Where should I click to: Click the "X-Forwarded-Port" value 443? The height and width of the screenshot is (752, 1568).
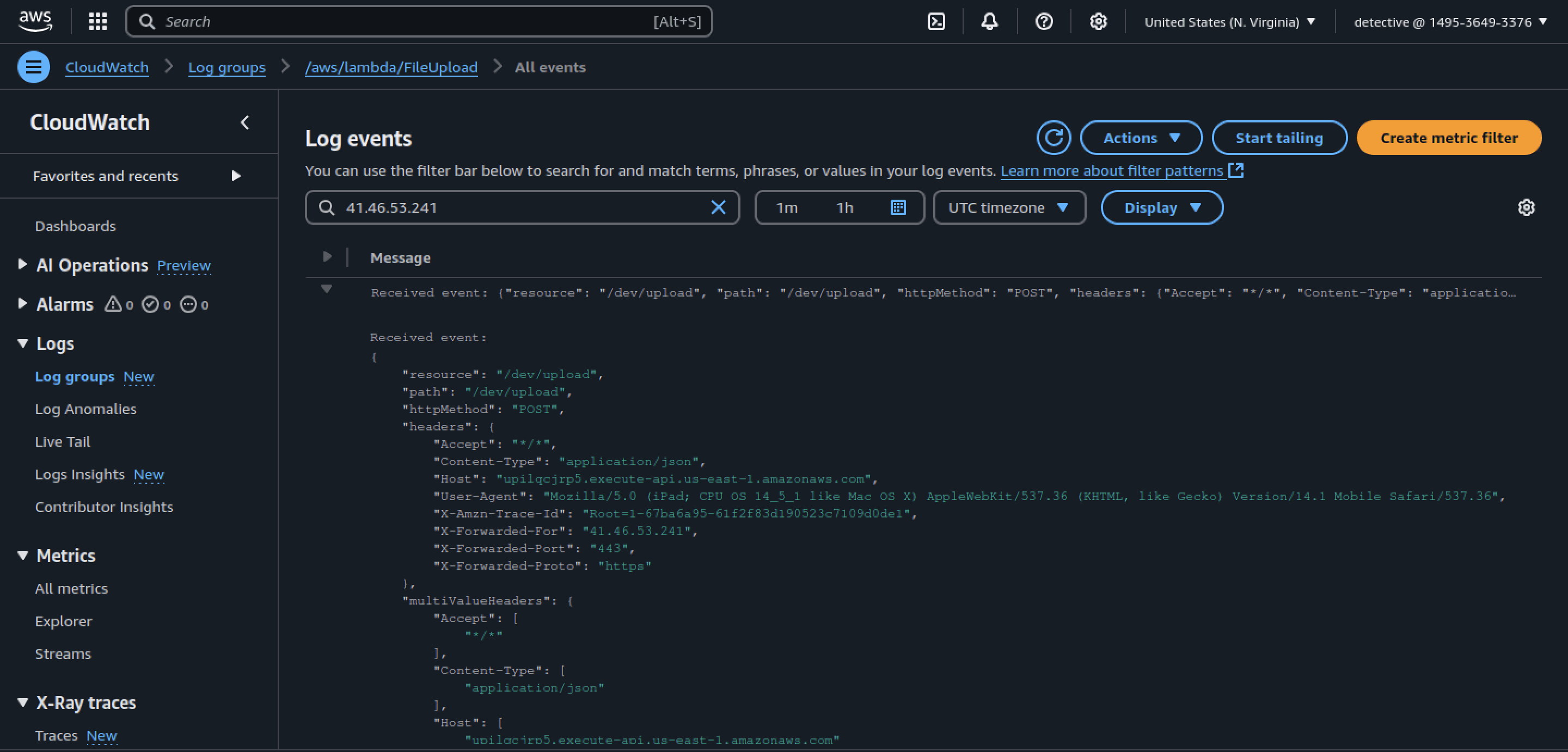(609, 549)
